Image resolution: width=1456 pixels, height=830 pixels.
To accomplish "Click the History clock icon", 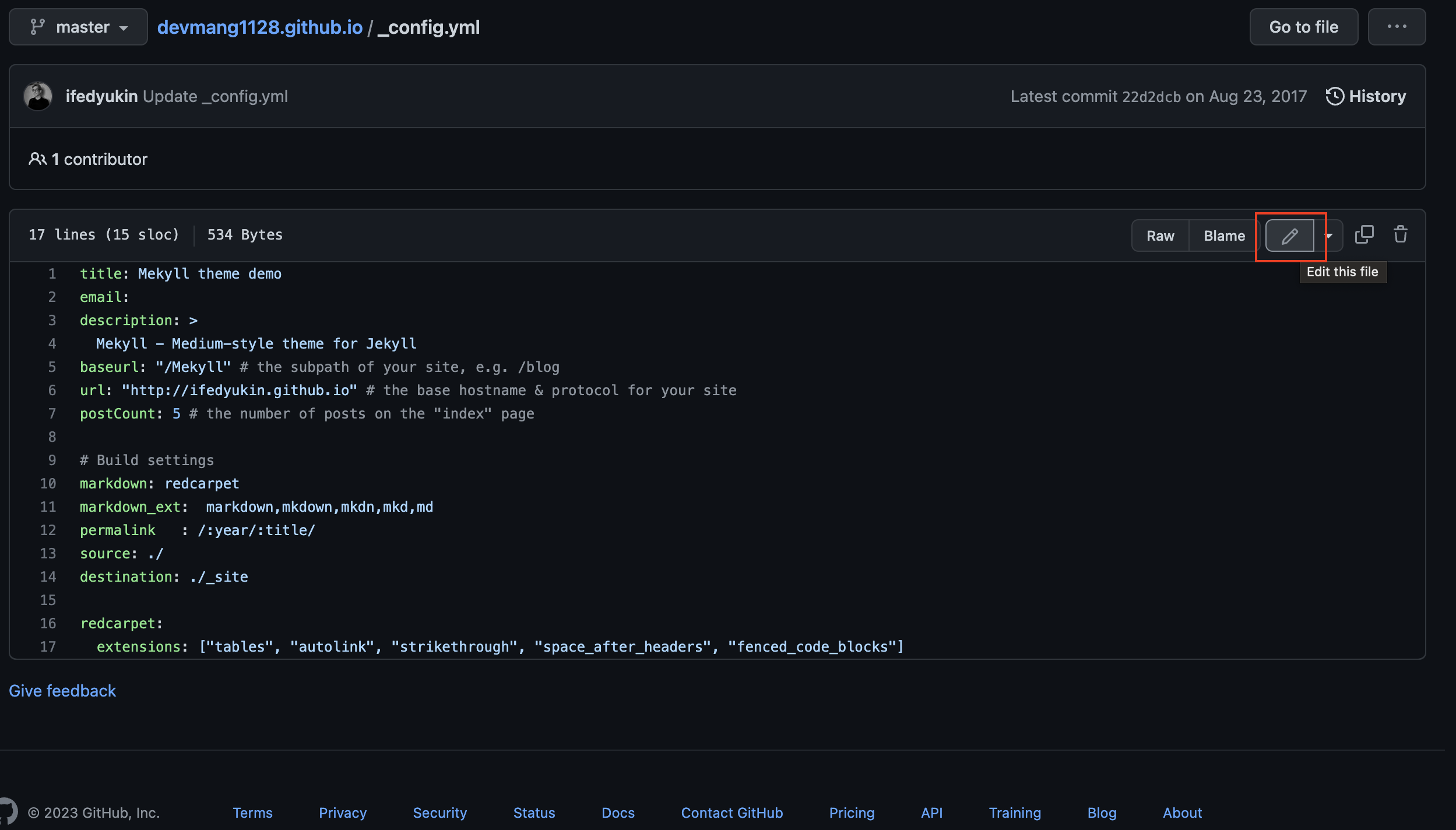I will point(1335,96).
